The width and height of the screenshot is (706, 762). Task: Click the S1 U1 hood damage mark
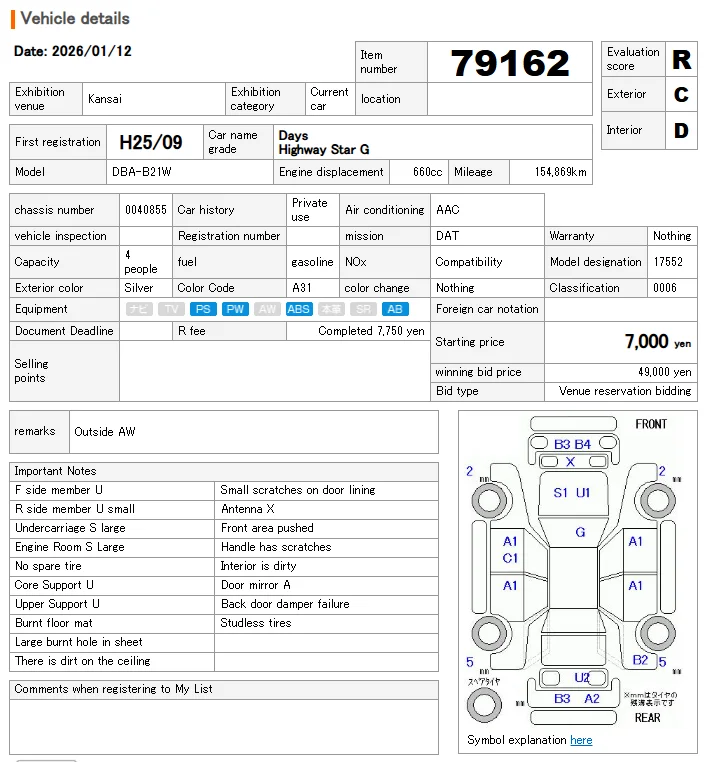(x=571, y=493)
